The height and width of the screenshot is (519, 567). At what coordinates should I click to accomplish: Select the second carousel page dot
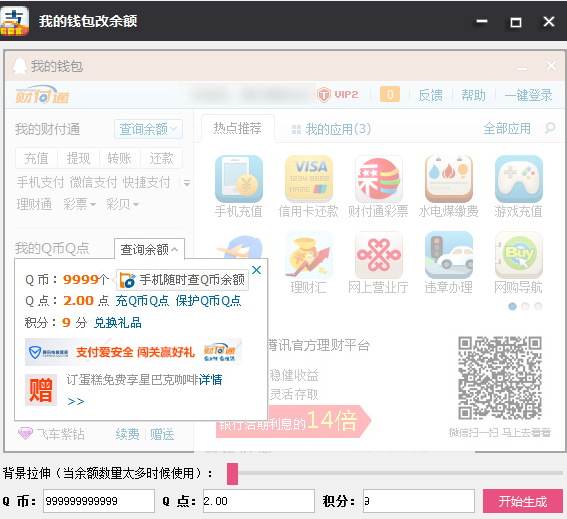[x=525, y=306]
